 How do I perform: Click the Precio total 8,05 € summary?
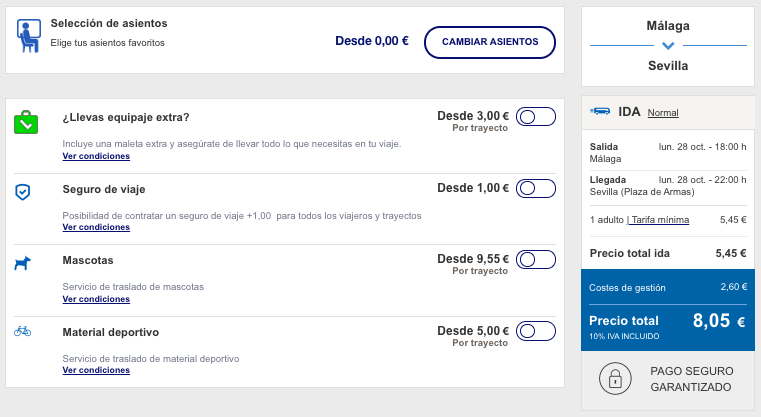[x=668, y=326]
